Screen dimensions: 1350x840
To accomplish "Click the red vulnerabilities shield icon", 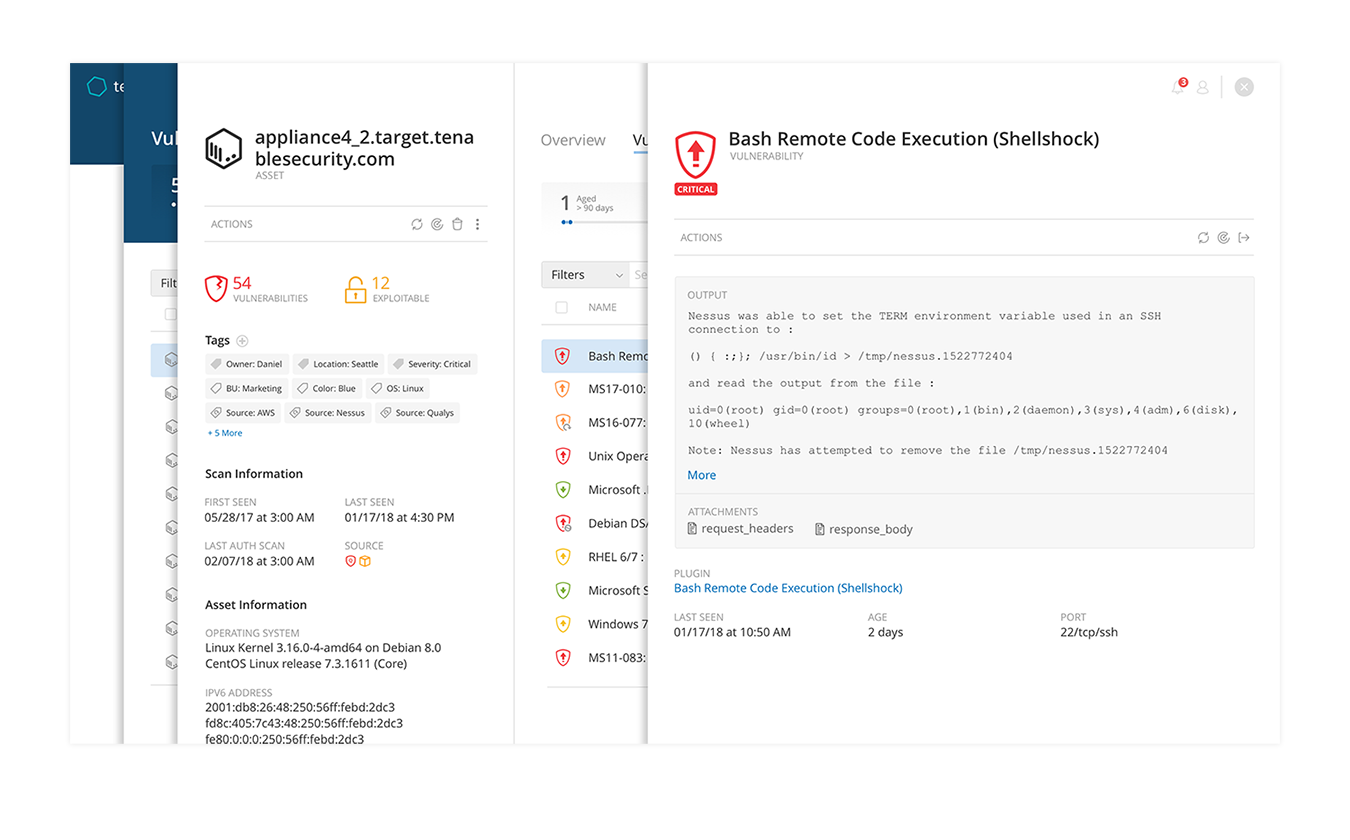I will pyautogui.click(x=216, y=289).
